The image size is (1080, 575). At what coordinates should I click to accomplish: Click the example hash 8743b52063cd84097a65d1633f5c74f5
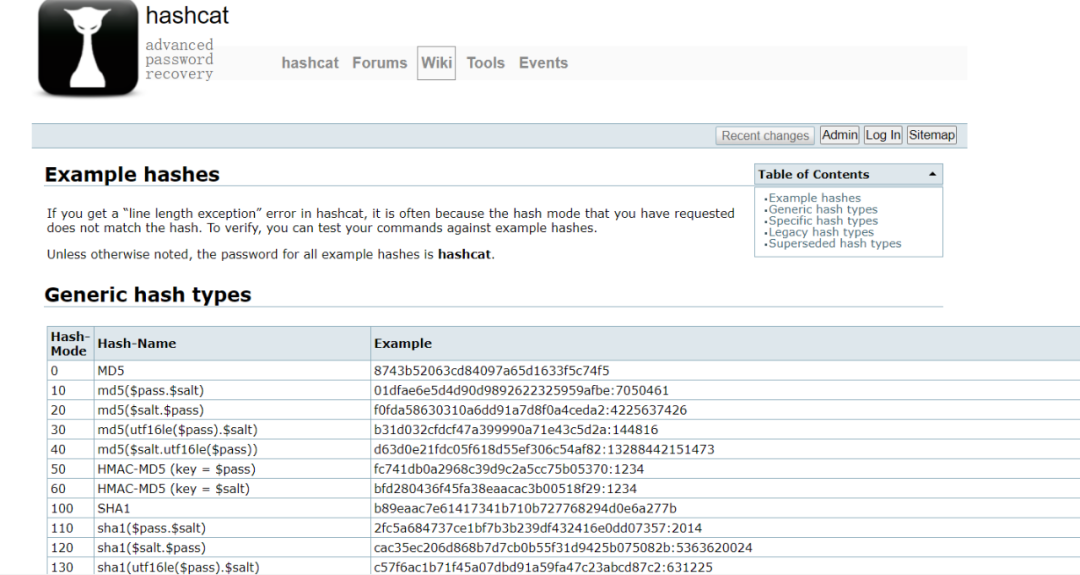[492, 370]
